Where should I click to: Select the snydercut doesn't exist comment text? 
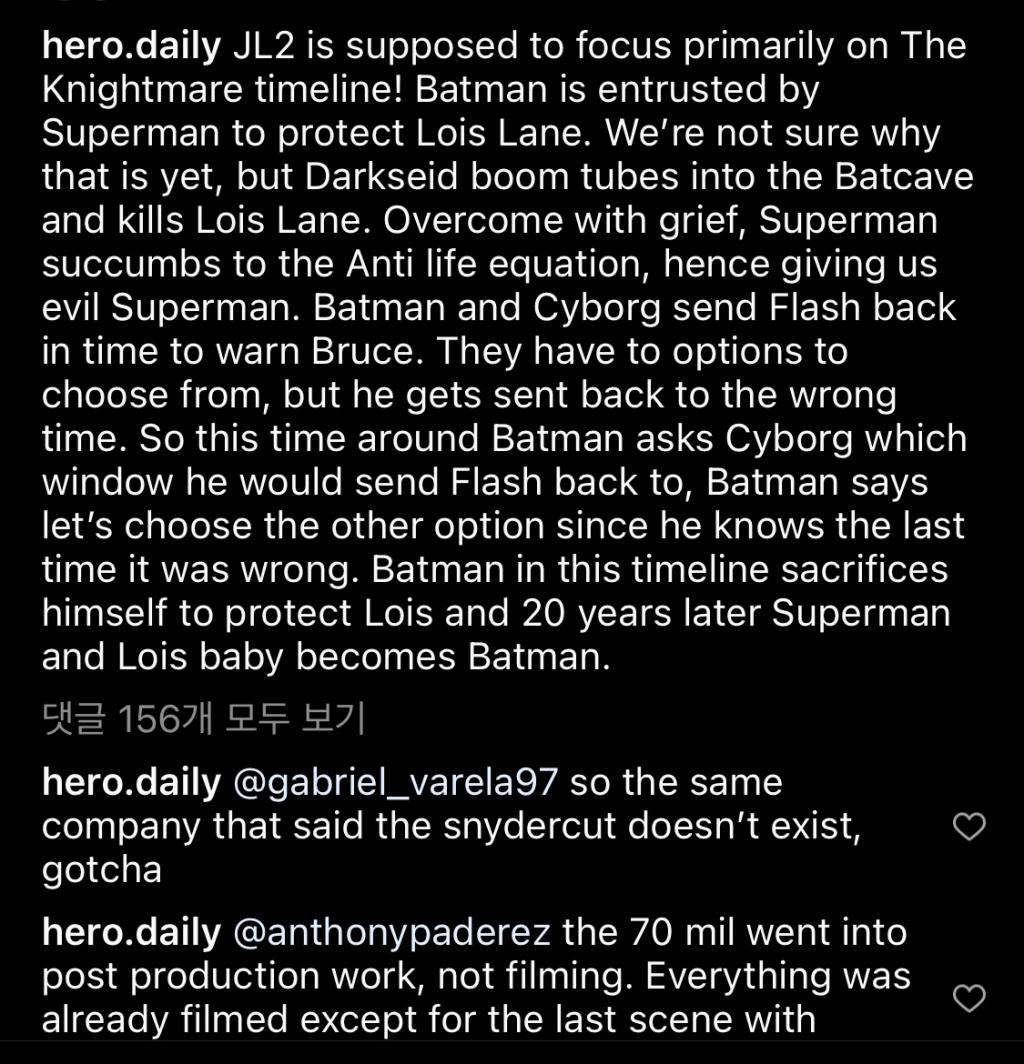coord(451,826)
